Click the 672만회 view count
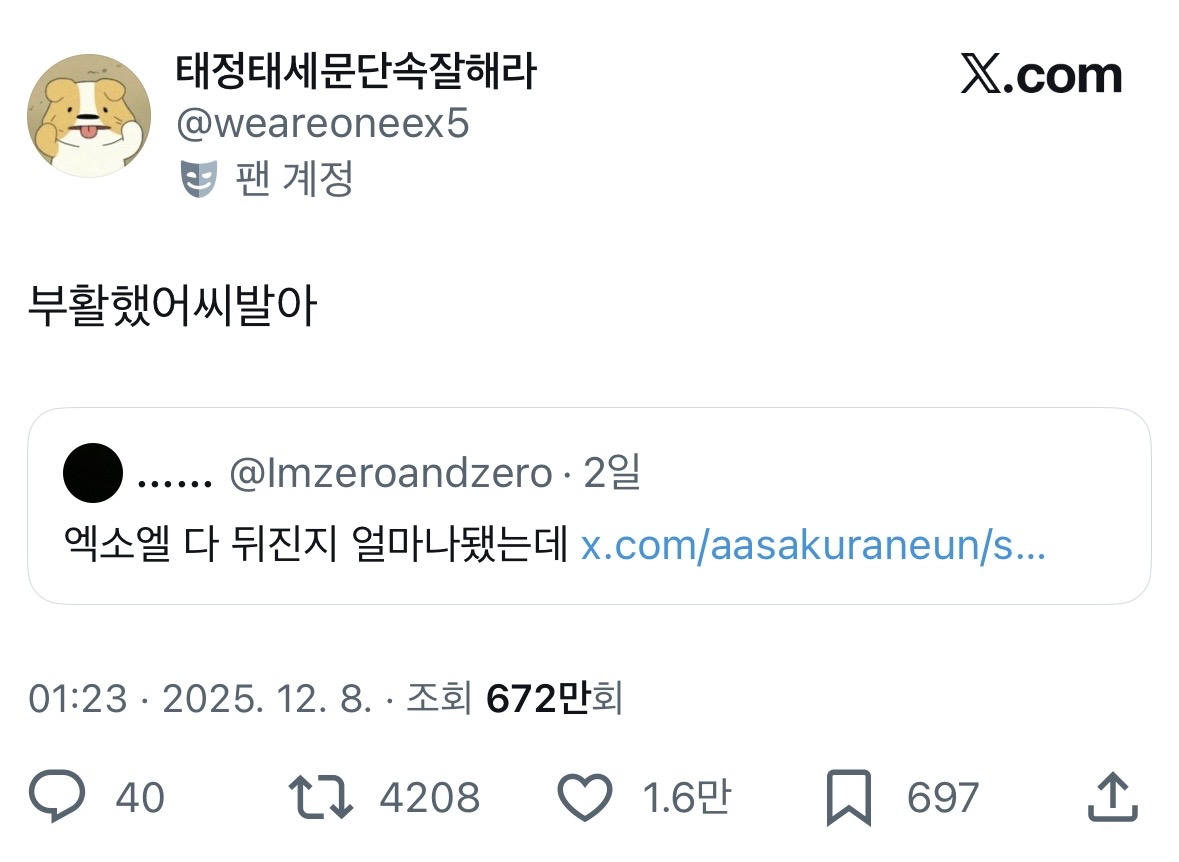1179x862 pixels. [554, 699]
